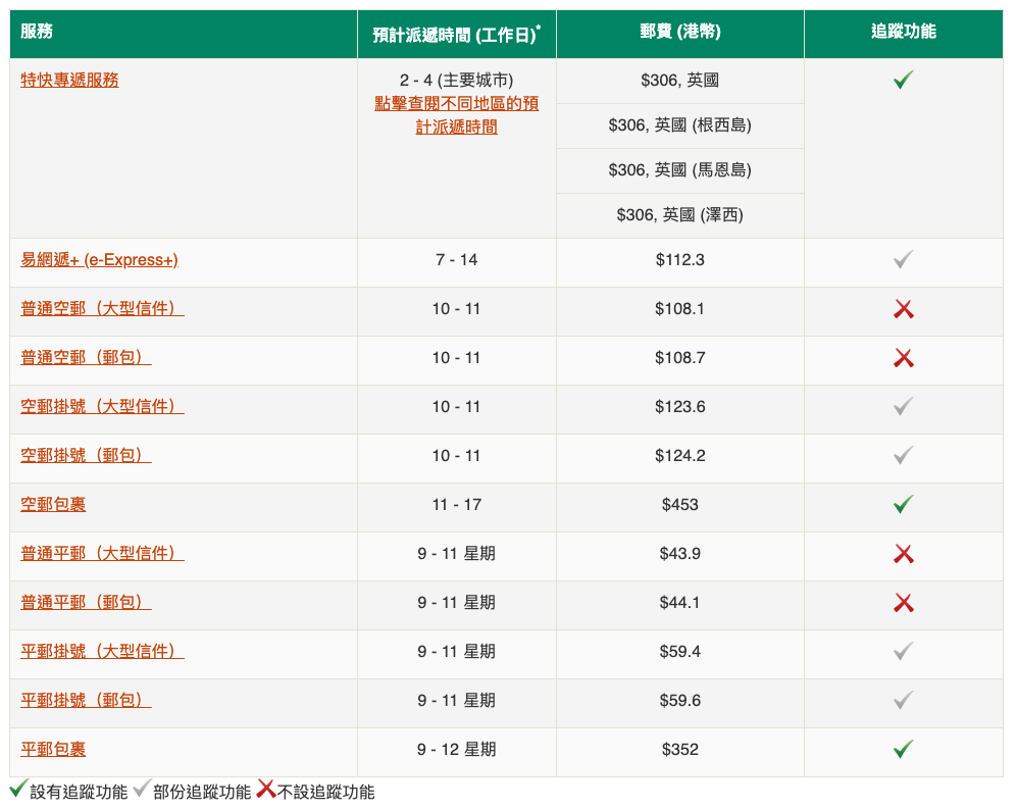Click the green tick in the 平郵包裹 row
Image resolution: width=1017 pixels, height=810 pixels.
click(x=903, y=749)
